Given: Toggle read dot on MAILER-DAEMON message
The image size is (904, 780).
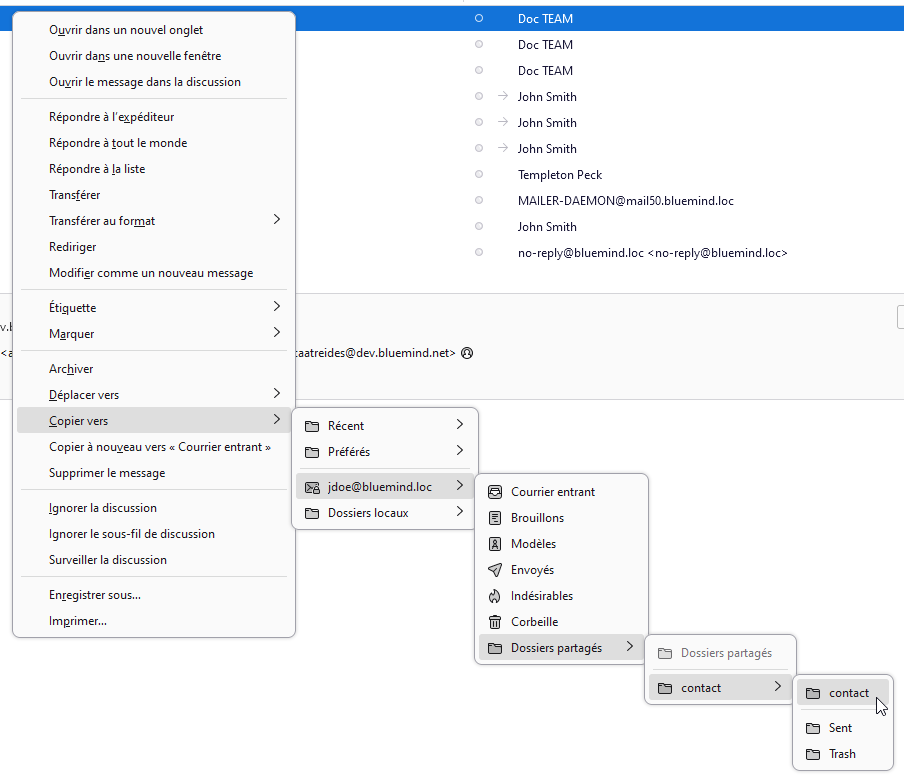Looking at the screenshot, I should tap(479, 201).
